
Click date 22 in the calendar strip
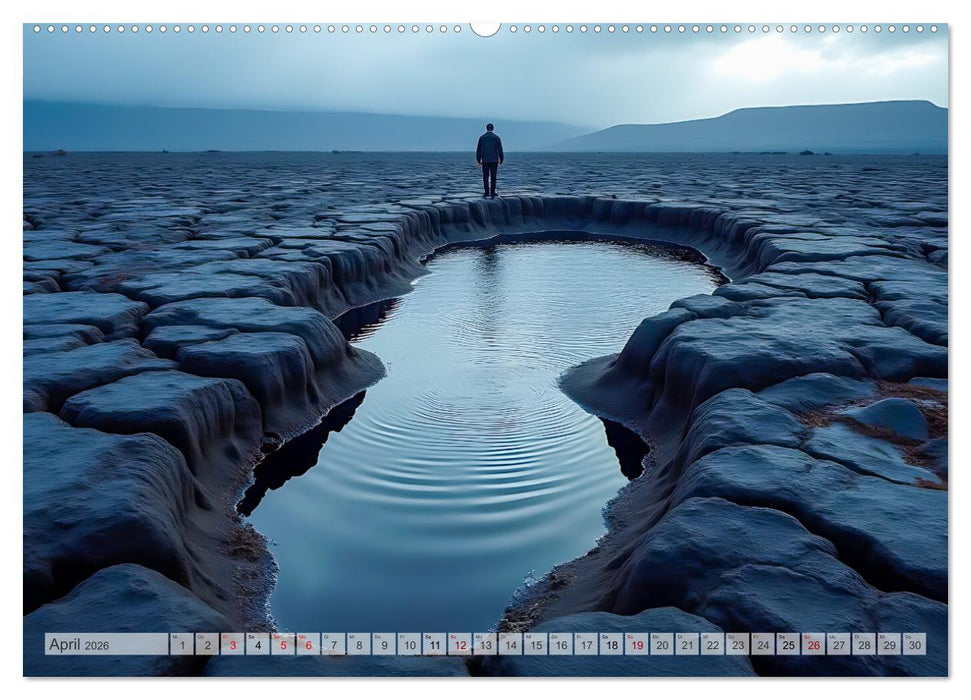coord(712,645)
